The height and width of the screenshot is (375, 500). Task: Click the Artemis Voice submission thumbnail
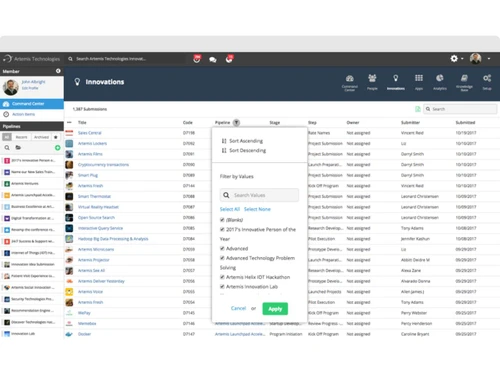click(x=69, y=292)
